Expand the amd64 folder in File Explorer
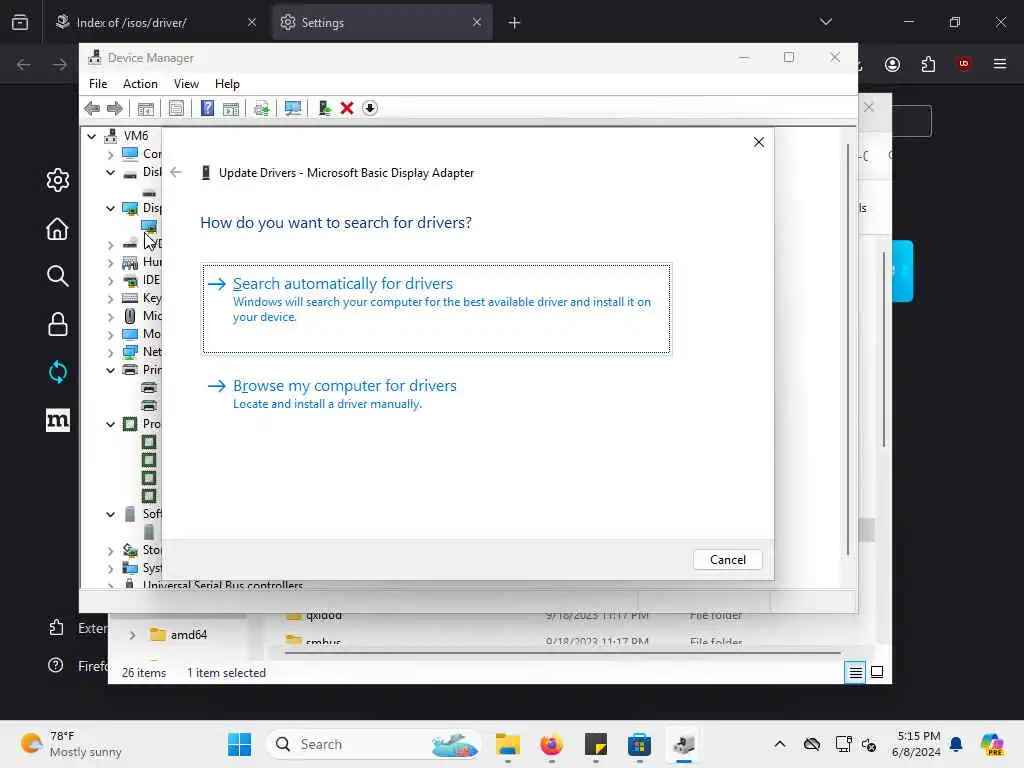The height and width of the screenshot is (768, 1024). click(133, 635)
